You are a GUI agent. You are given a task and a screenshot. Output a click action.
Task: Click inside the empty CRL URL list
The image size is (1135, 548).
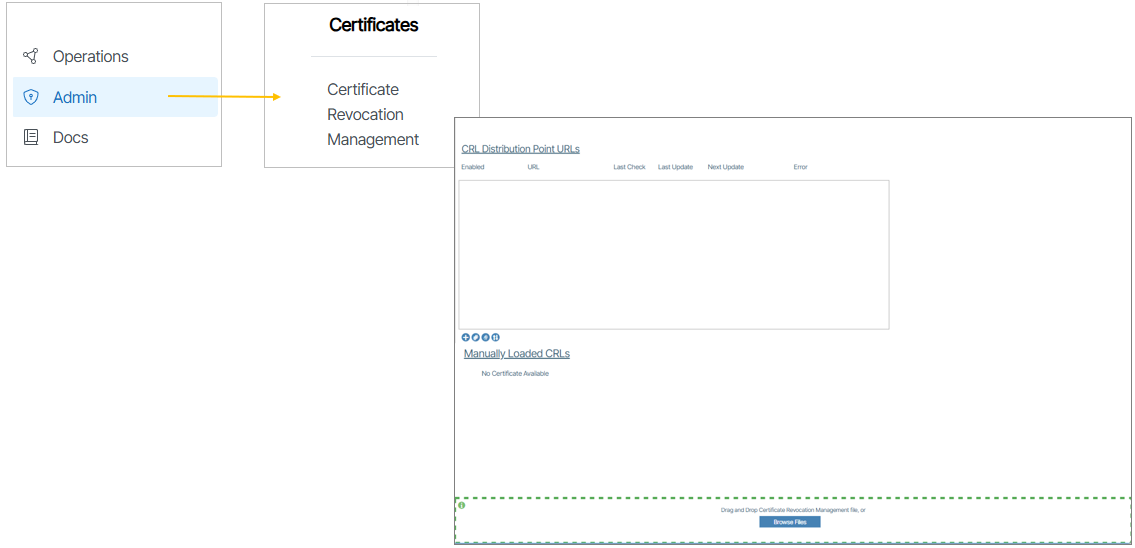[673, 254]
